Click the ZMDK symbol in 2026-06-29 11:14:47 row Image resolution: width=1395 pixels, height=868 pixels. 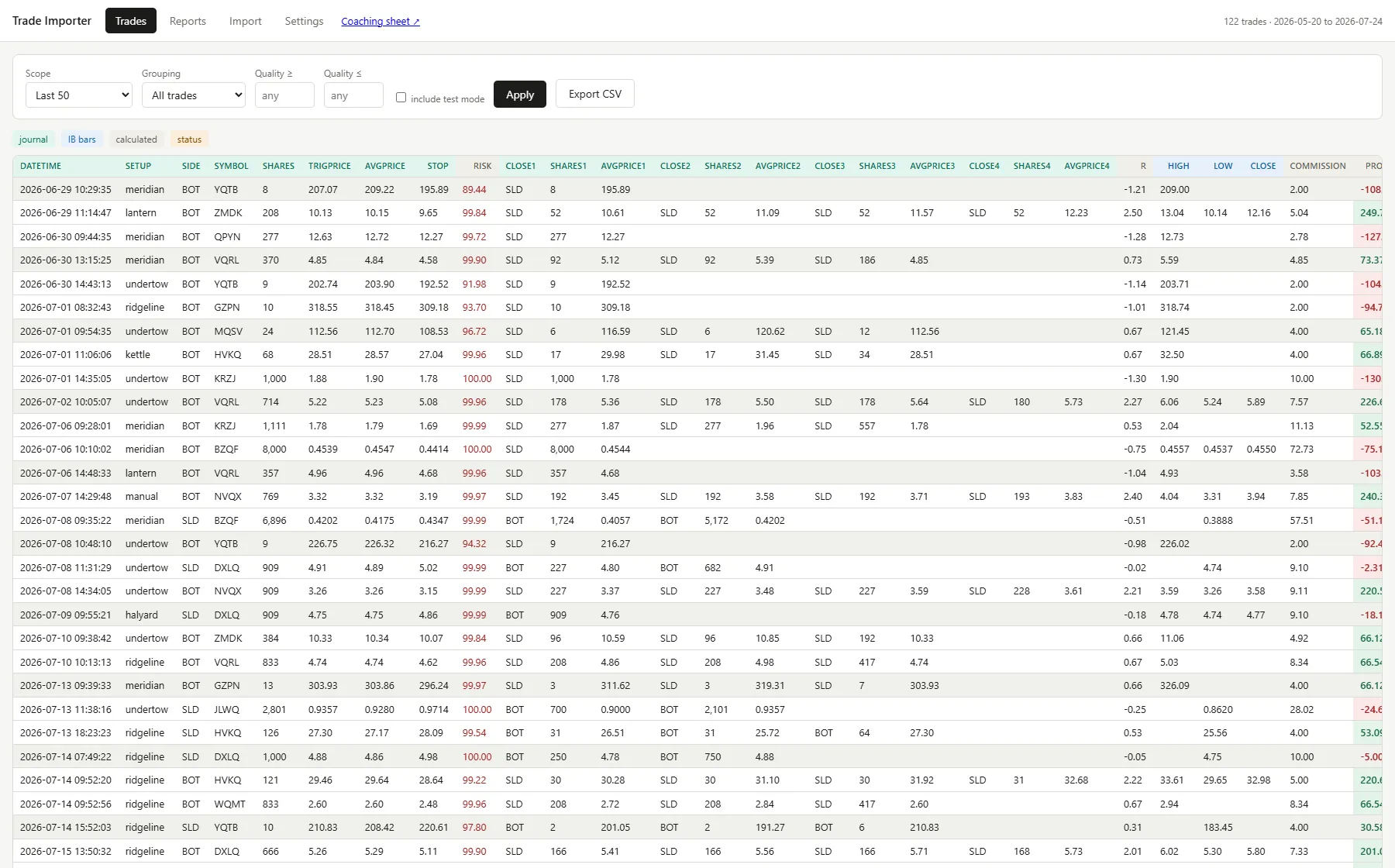(x=228, y=212)
